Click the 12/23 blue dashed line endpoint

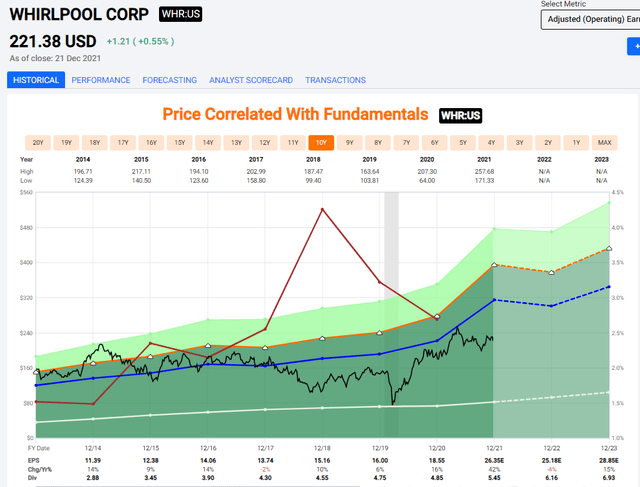point(609,287)
